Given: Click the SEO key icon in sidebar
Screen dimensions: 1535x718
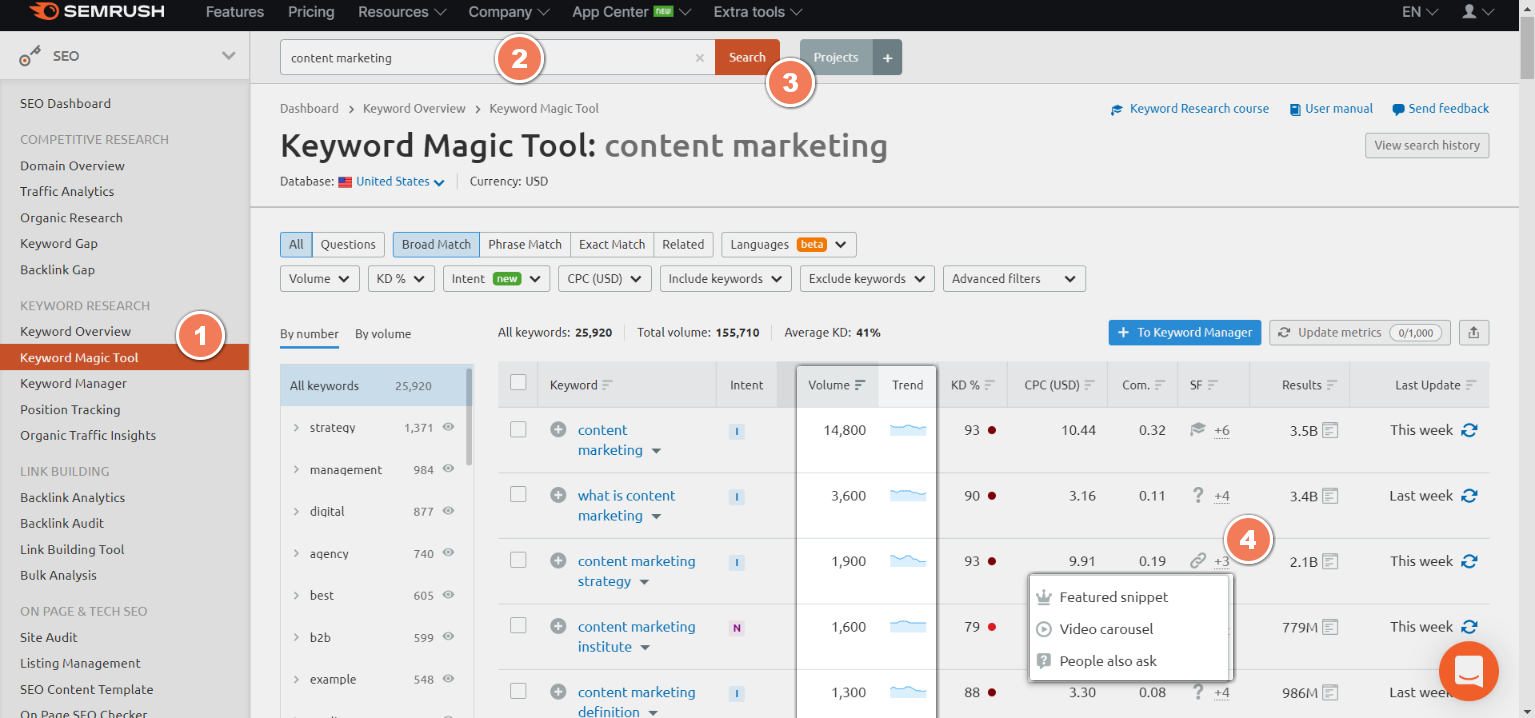Looking at the screenshot, I should tap(30, 57).
